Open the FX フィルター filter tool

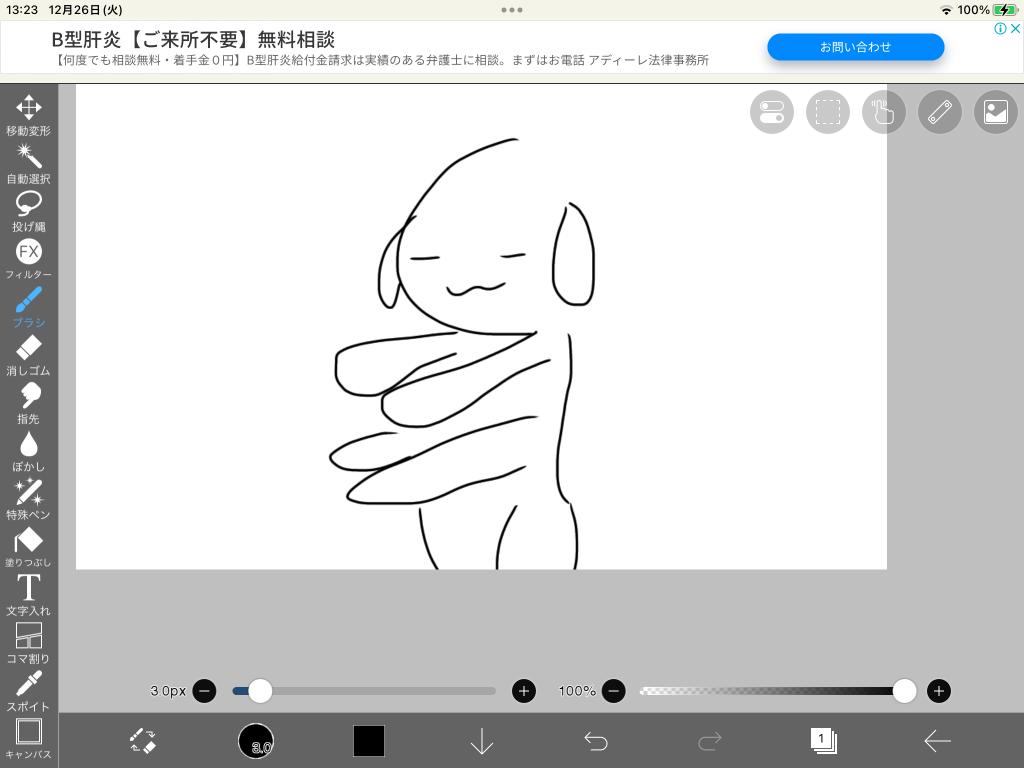coord(29,258)
